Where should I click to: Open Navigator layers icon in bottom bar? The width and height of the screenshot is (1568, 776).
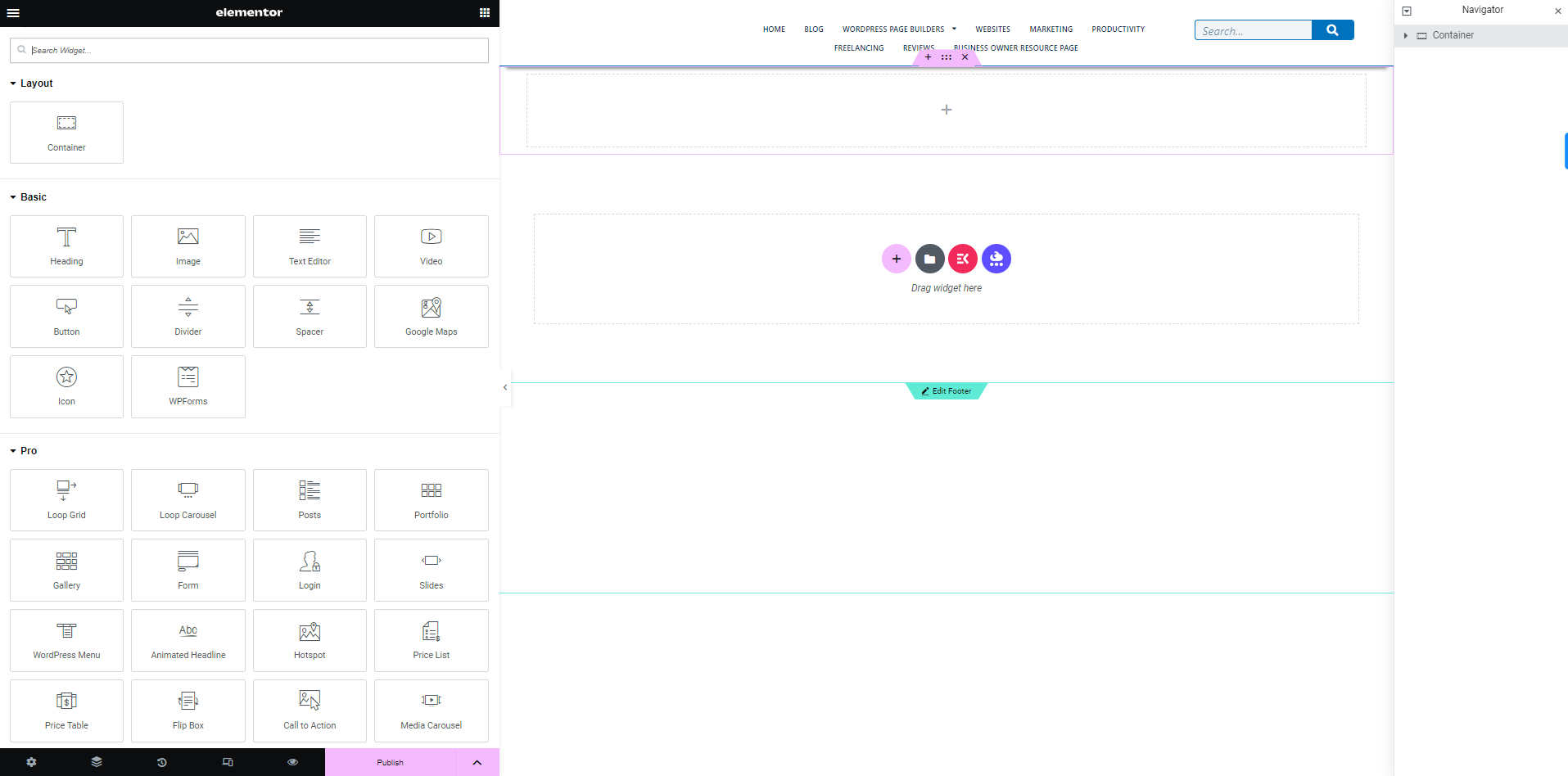coord(97,762)
